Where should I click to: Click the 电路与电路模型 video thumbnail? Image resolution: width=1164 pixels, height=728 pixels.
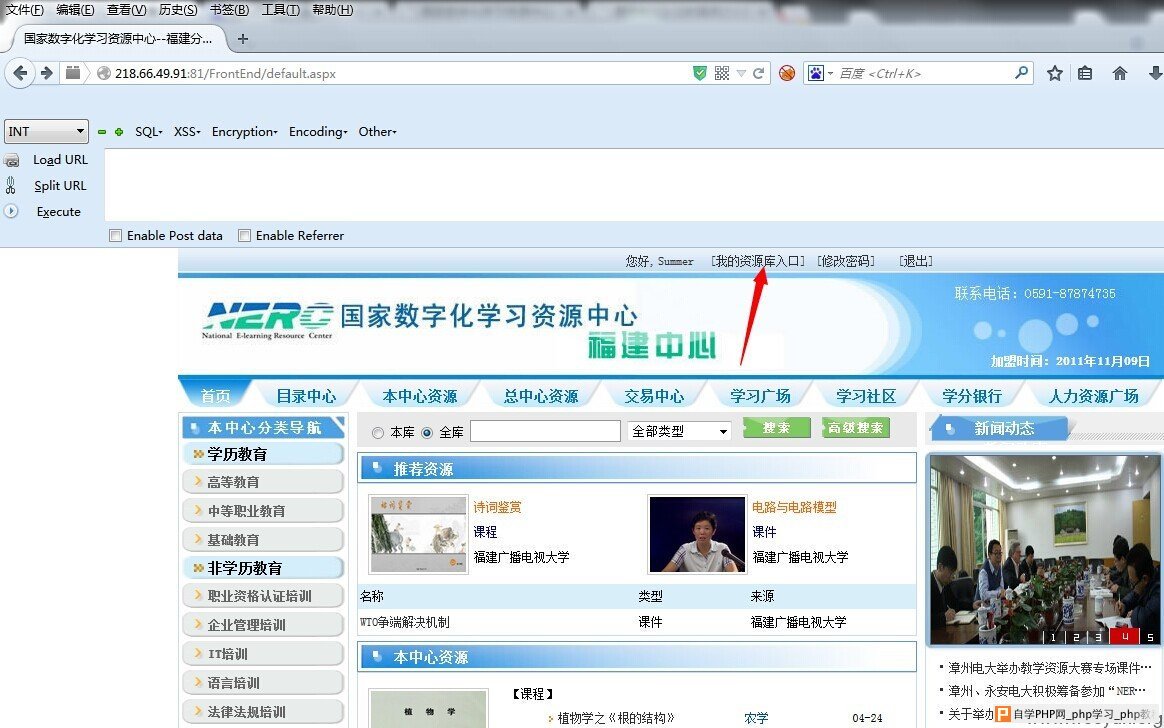[x=697, y=534]
